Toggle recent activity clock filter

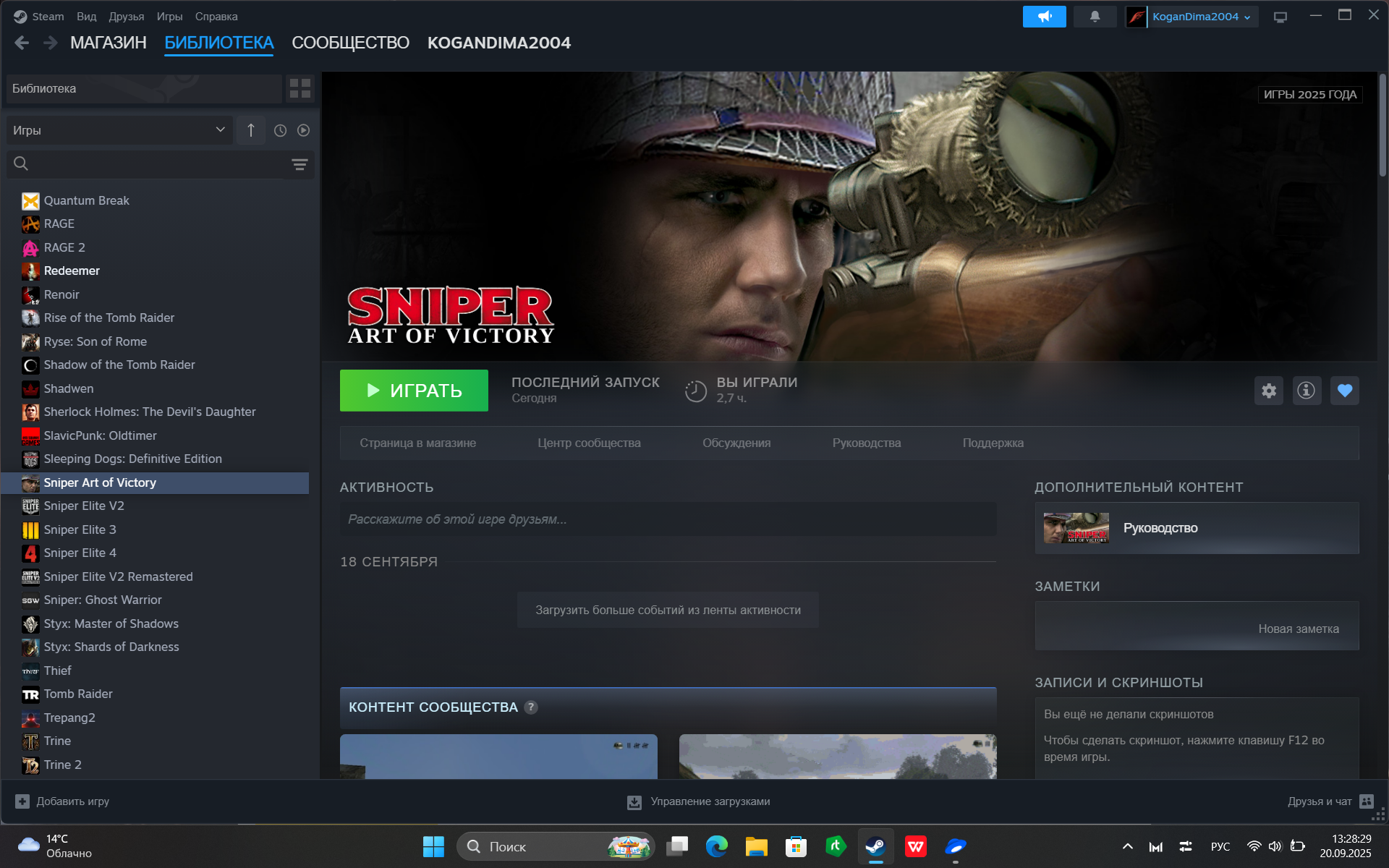click(281, 130)
